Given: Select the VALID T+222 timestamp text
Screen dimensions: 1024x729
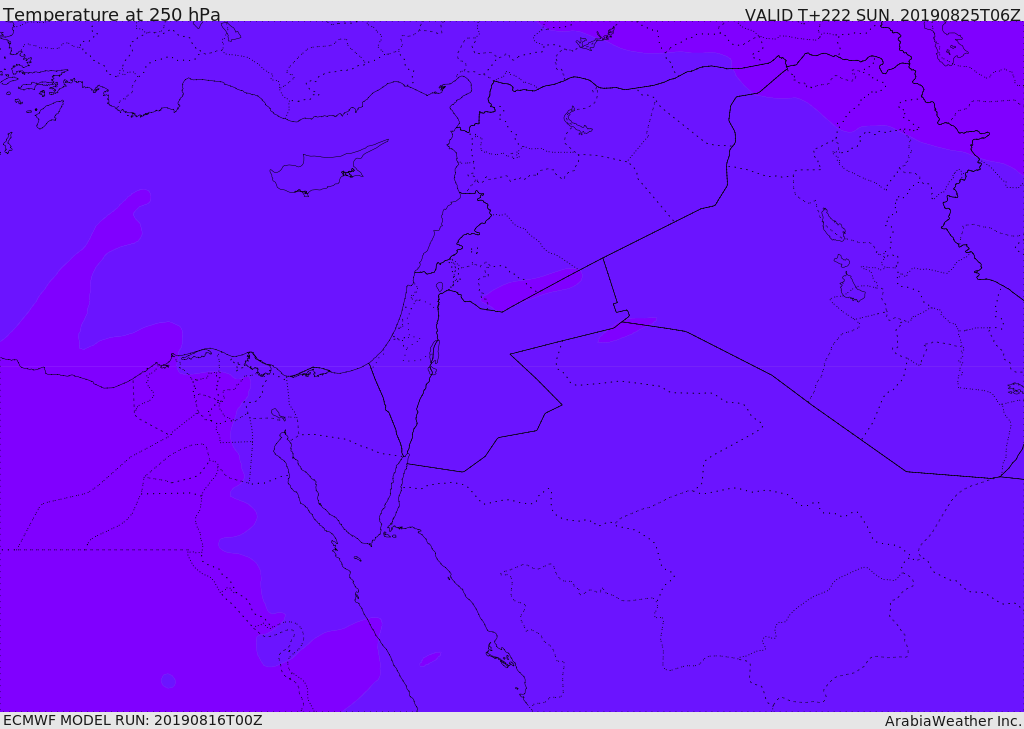Looking at the screenshot, I should pyautogui.click(x=882, y=15).
